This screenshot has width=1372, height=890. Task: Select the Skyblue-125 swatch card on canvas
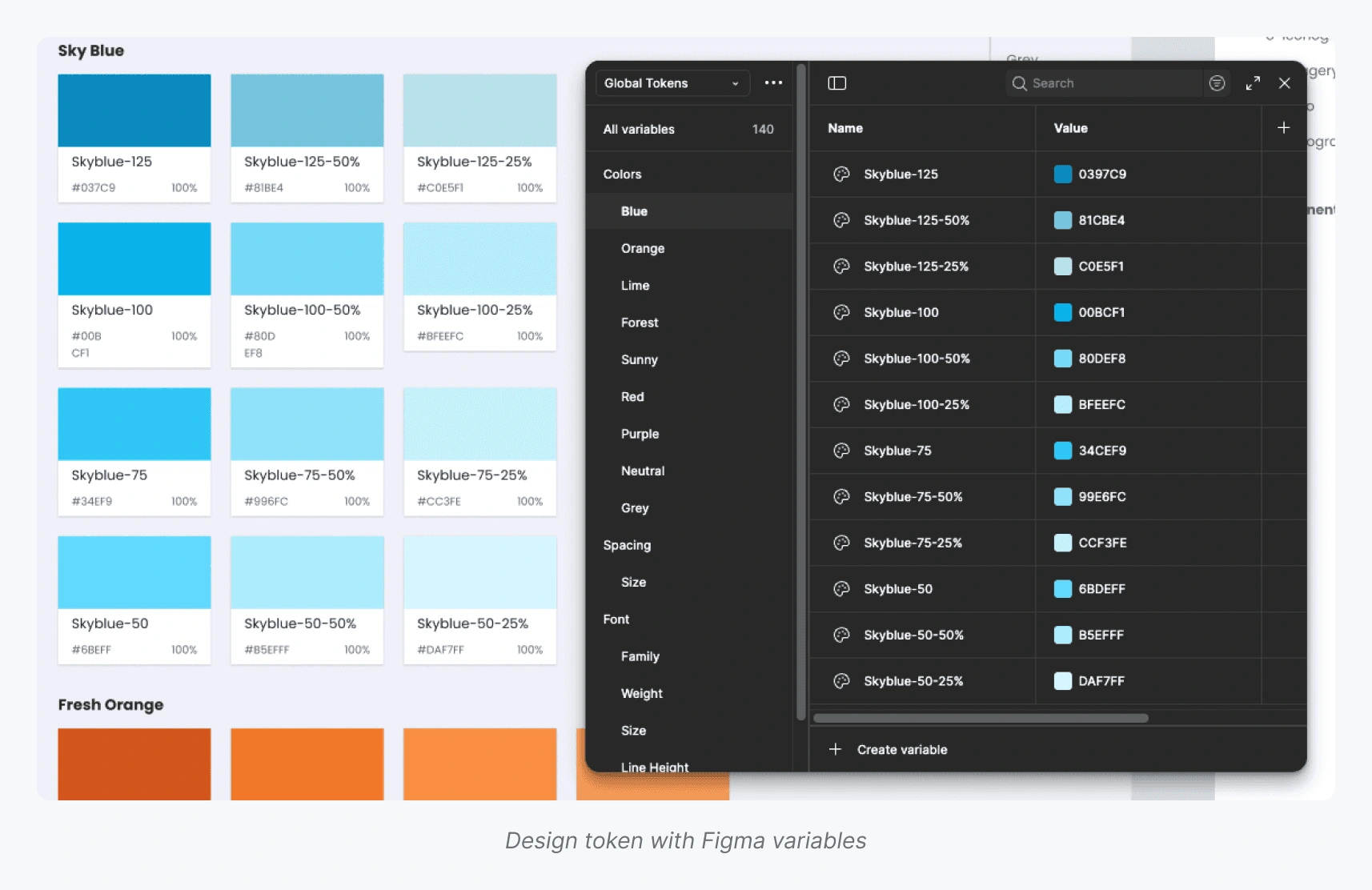click(x=134, y=138)
